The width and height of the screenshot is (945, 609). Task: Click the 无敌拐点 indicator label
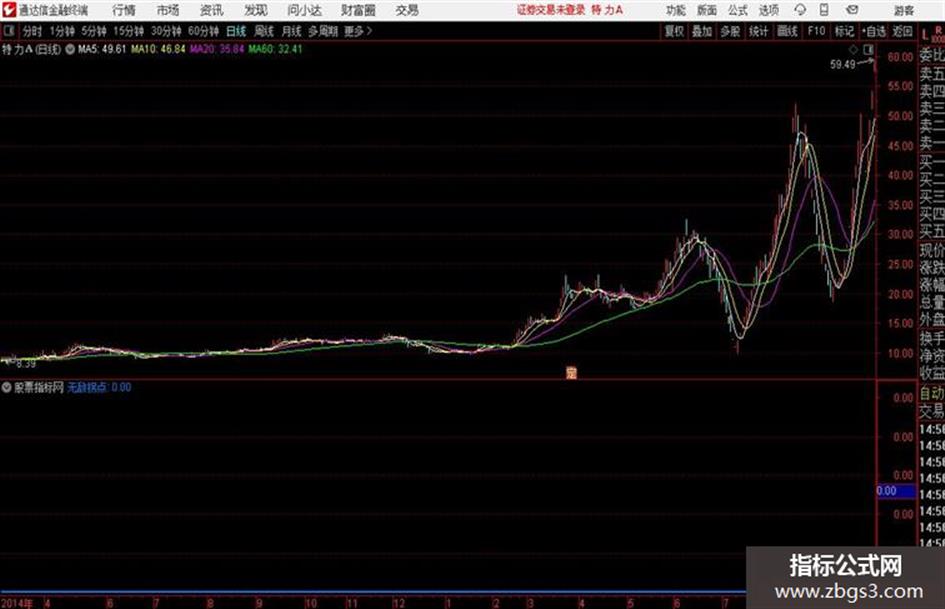pyautogui.click(x=87, y=387)
